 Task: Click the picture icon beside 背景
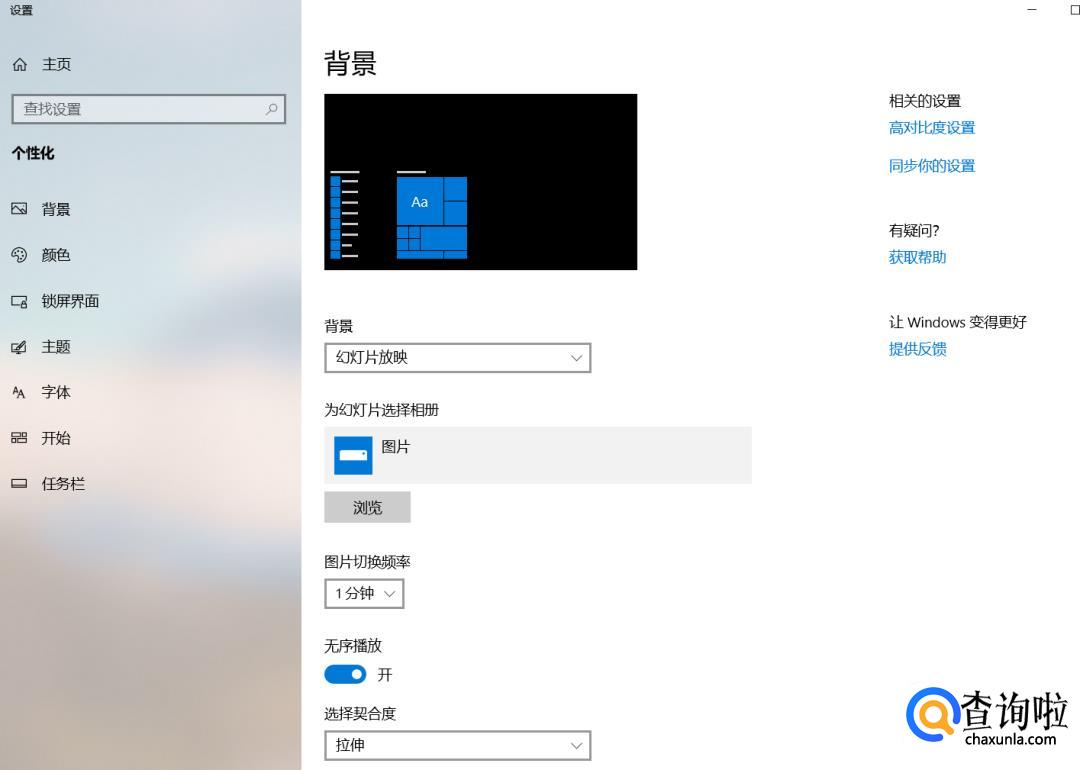[x=19, y=209]
